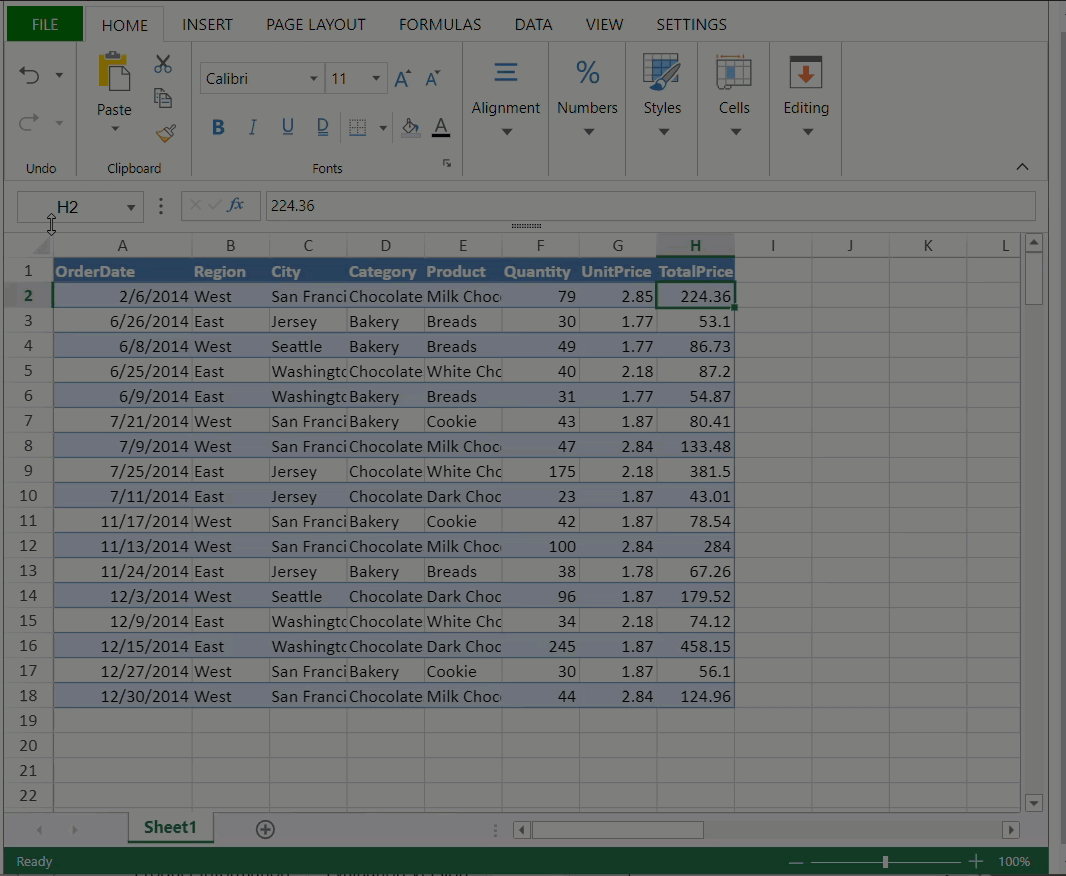Open the Borders dropdown arrow
1066x876 pixels.
(x=383, y=128)
